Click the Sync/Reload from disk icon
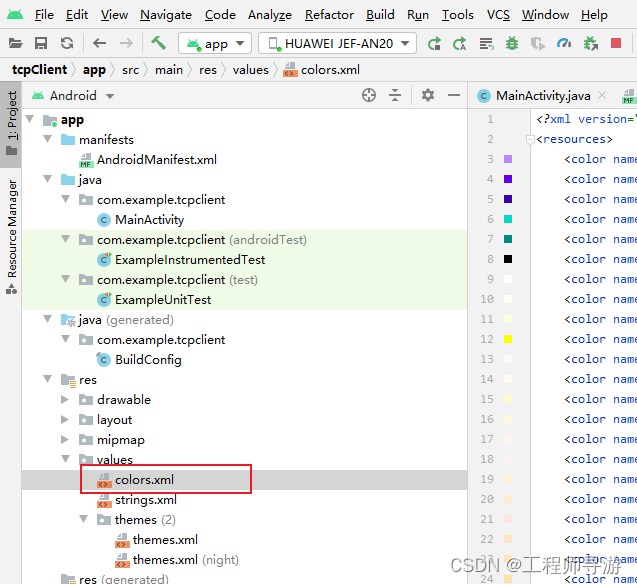Viewport: 637px width, 584px height. 66,43
